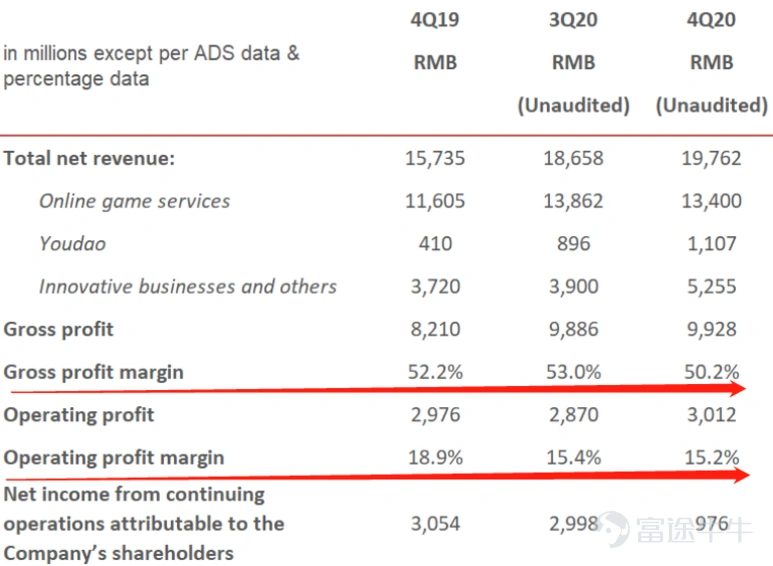
Task: Click the 4Q19 net income value 3,054
Action: tap(435, 524)
